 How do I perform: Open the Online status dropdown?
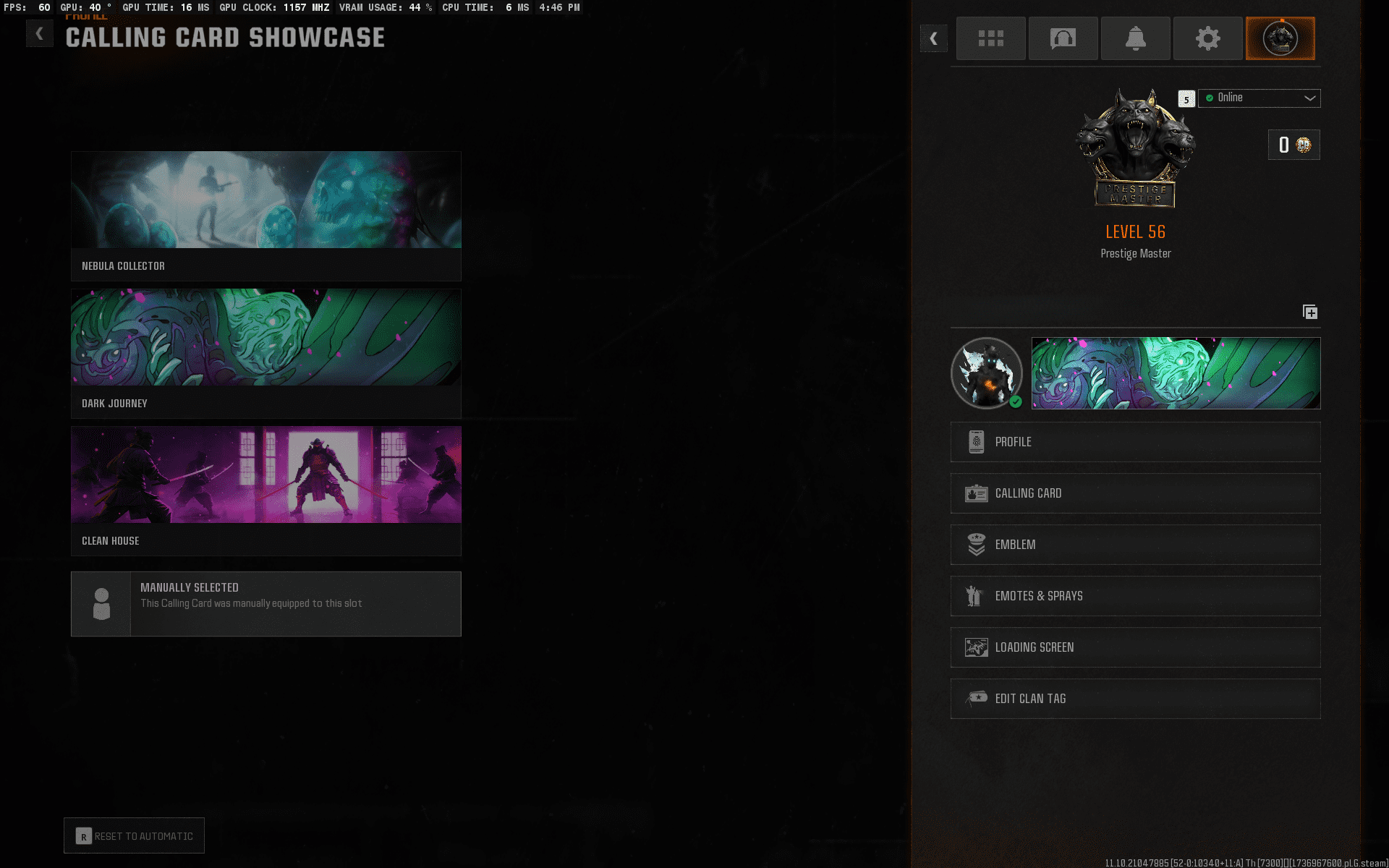[x=1259, y=98]
